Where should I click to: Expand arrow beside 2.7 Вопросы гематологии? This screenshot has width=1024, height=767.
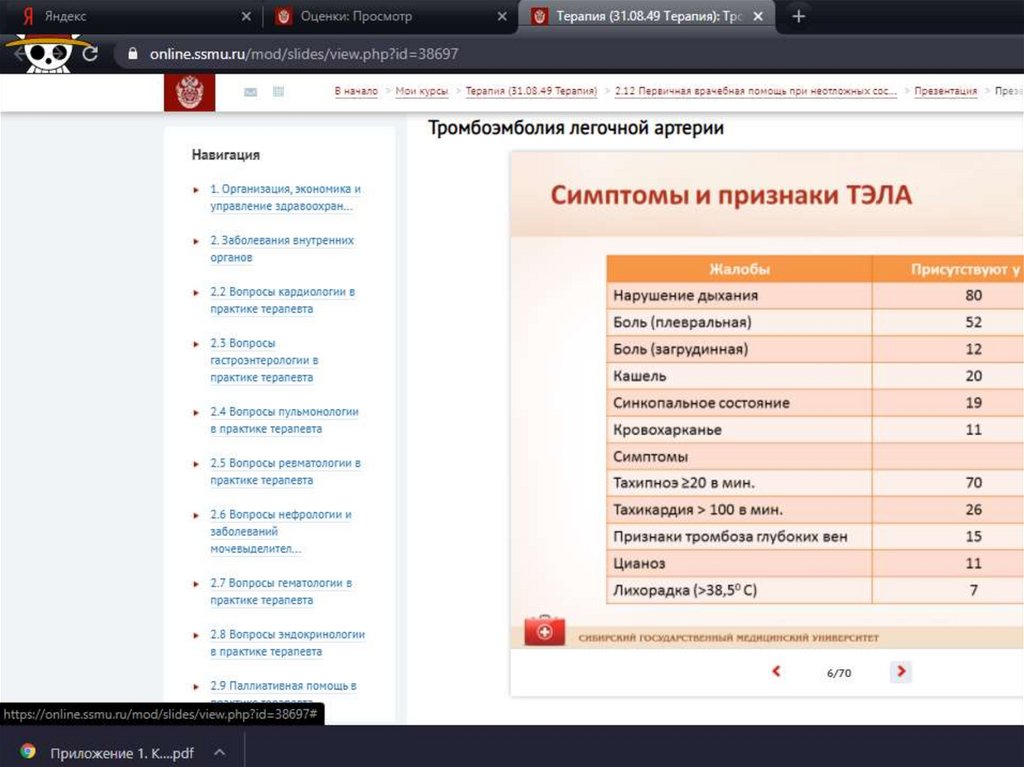[195, 584]
